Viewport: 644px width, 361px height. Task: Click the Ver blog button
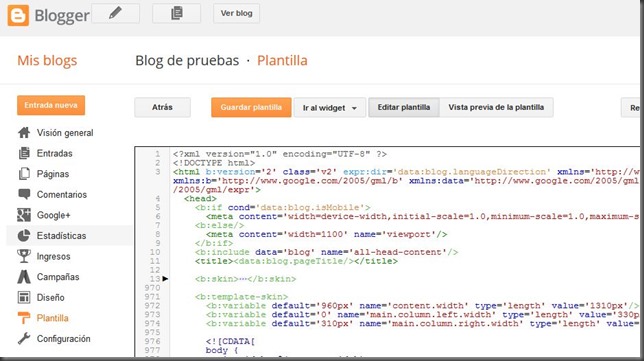237,13
